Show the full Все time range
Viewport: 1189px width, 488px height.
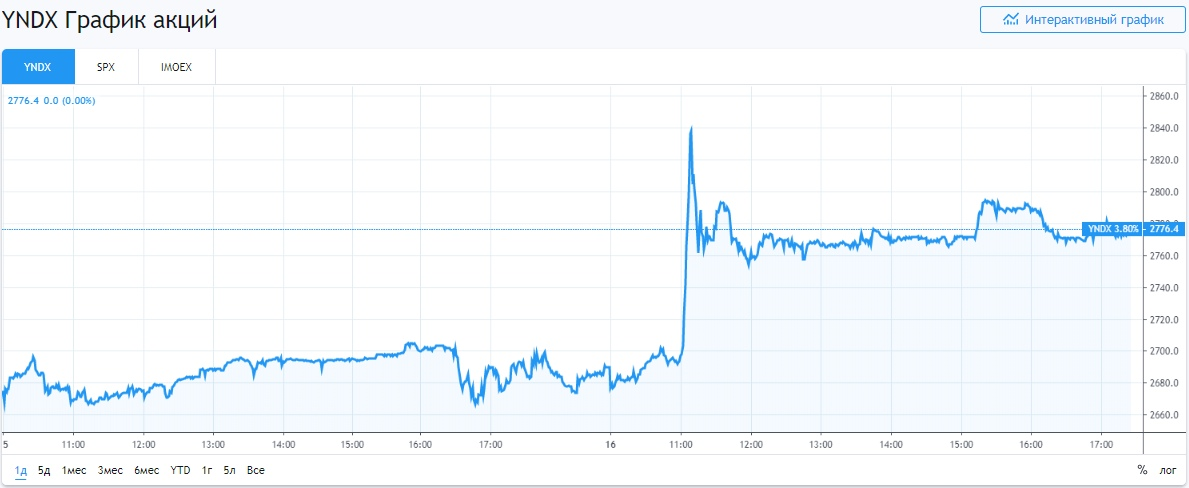click(x=255, y=470)
